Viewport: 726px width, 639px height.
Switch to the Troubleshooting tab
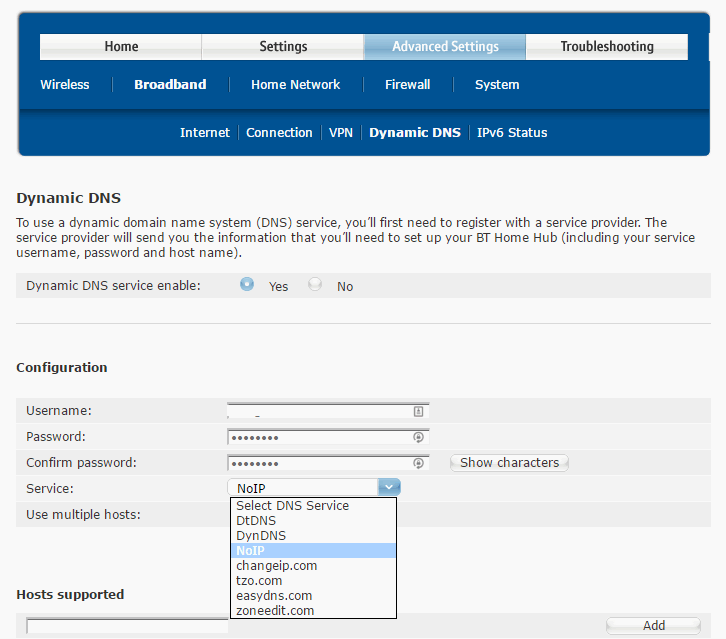point(606,47)
